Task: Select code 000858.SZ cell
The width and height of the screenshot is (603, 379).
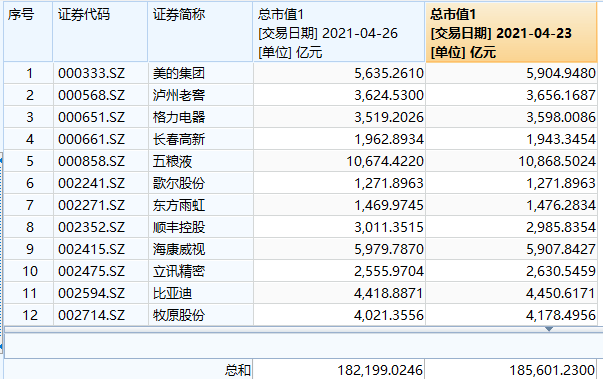Action: [x=100, y=161]
